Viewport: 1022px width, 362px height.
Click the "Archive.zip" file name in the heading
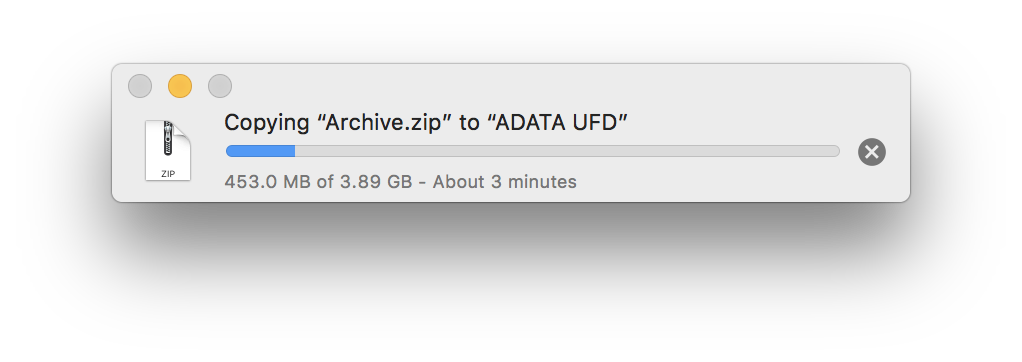pyautogui.click(x=383, y=123)
